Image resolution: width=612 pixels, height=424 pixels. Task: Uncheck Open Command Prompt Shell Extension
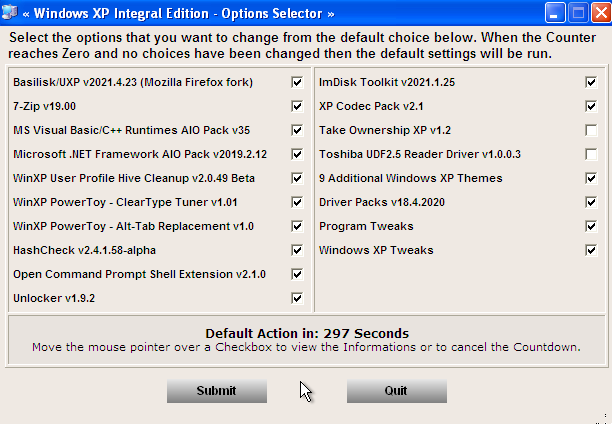297,274
